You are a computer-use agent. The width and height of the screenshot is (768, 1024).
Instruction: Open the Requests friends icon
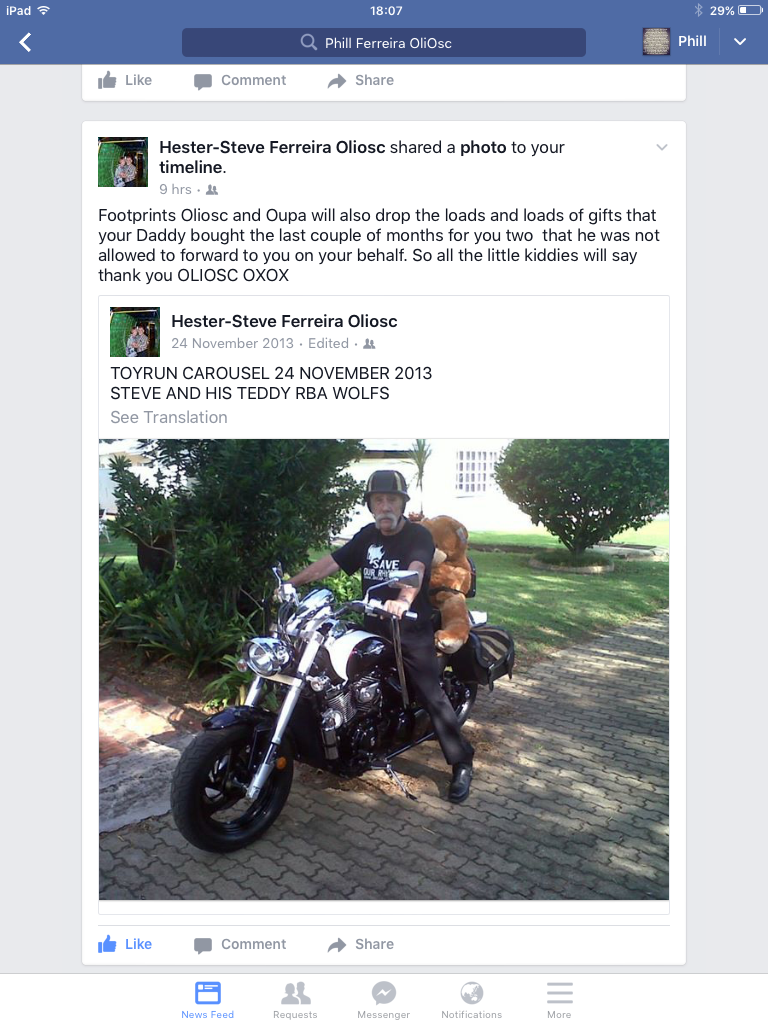[x=295, y=993]
